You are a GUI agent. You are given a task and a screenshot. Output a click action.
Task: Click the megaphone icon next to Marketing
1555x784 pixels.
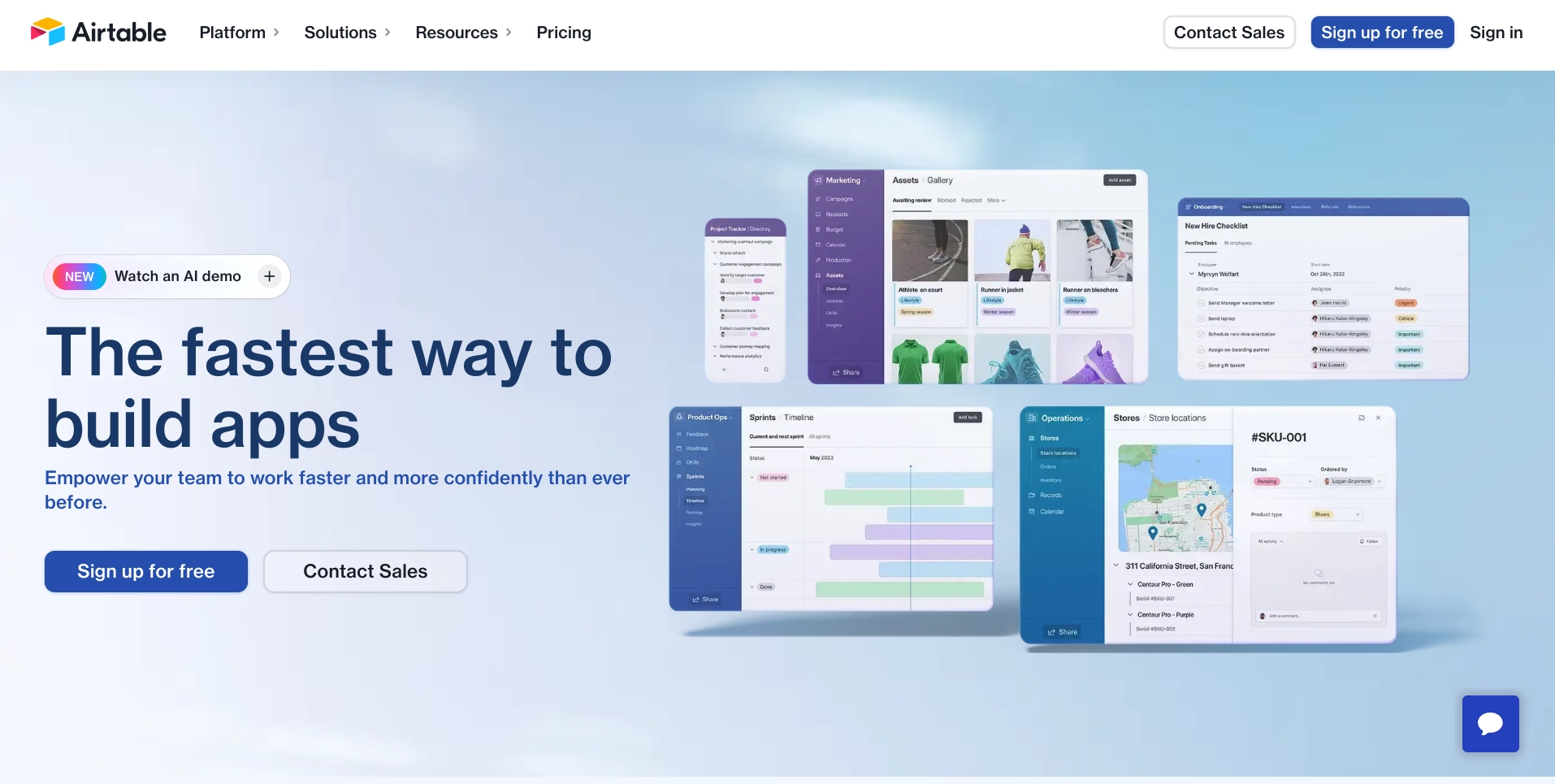818,180
